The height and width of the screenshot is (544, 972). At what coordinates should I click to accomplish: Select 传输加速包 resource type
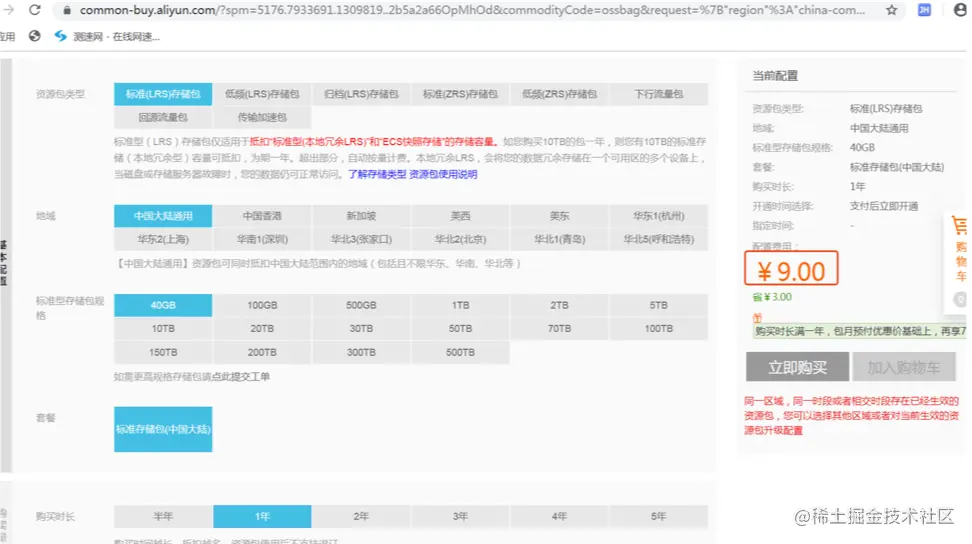click(262, 117)
